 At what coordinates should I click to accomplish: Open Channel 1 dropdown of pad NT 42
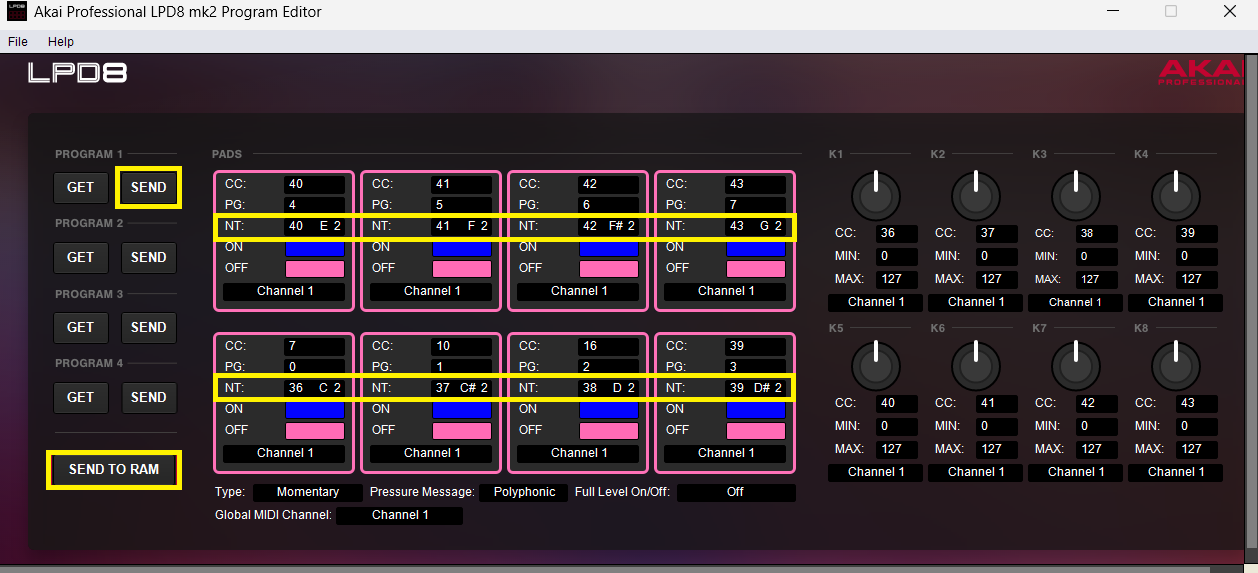[578, 291]
